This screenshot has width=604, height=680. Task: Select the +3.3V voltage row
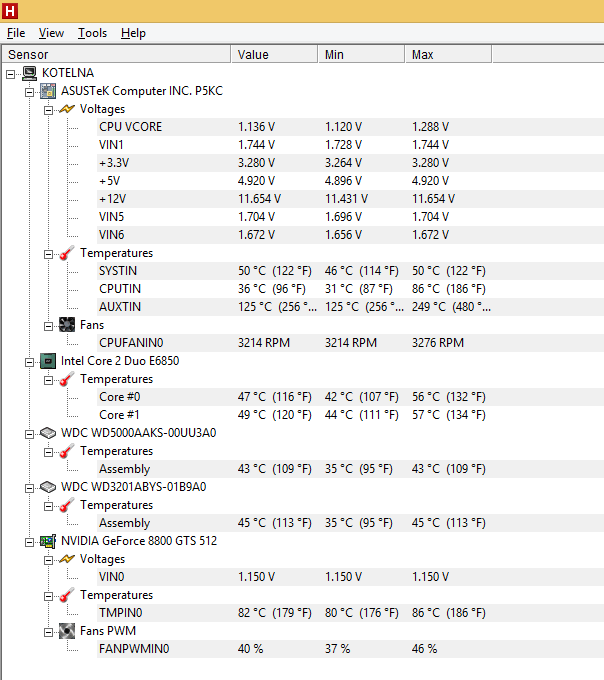click(350, 163)
